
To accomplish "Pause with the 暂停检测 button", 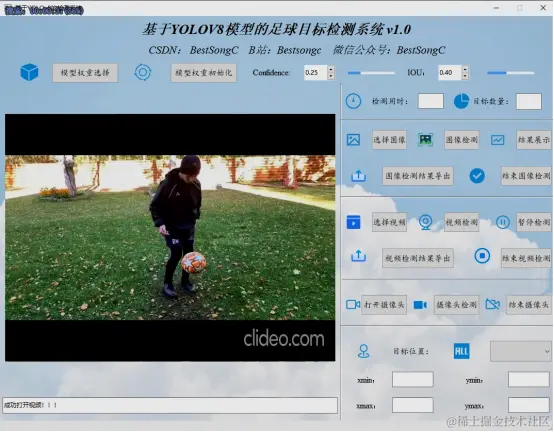I will coord(534,222).
